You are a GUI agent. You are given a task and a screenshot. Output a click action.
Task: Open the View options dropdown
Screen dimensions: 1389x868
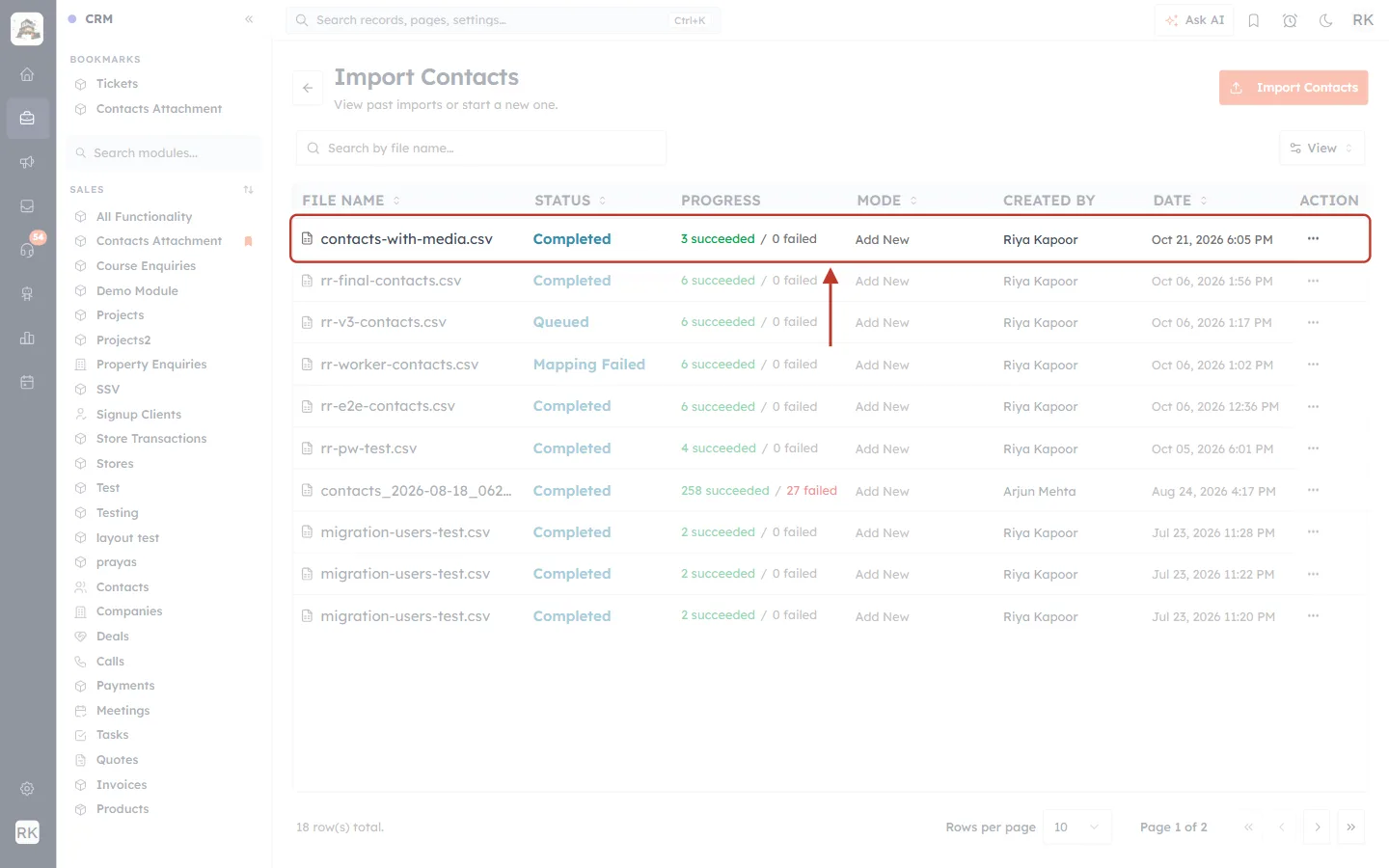(x=1321, y=149)
